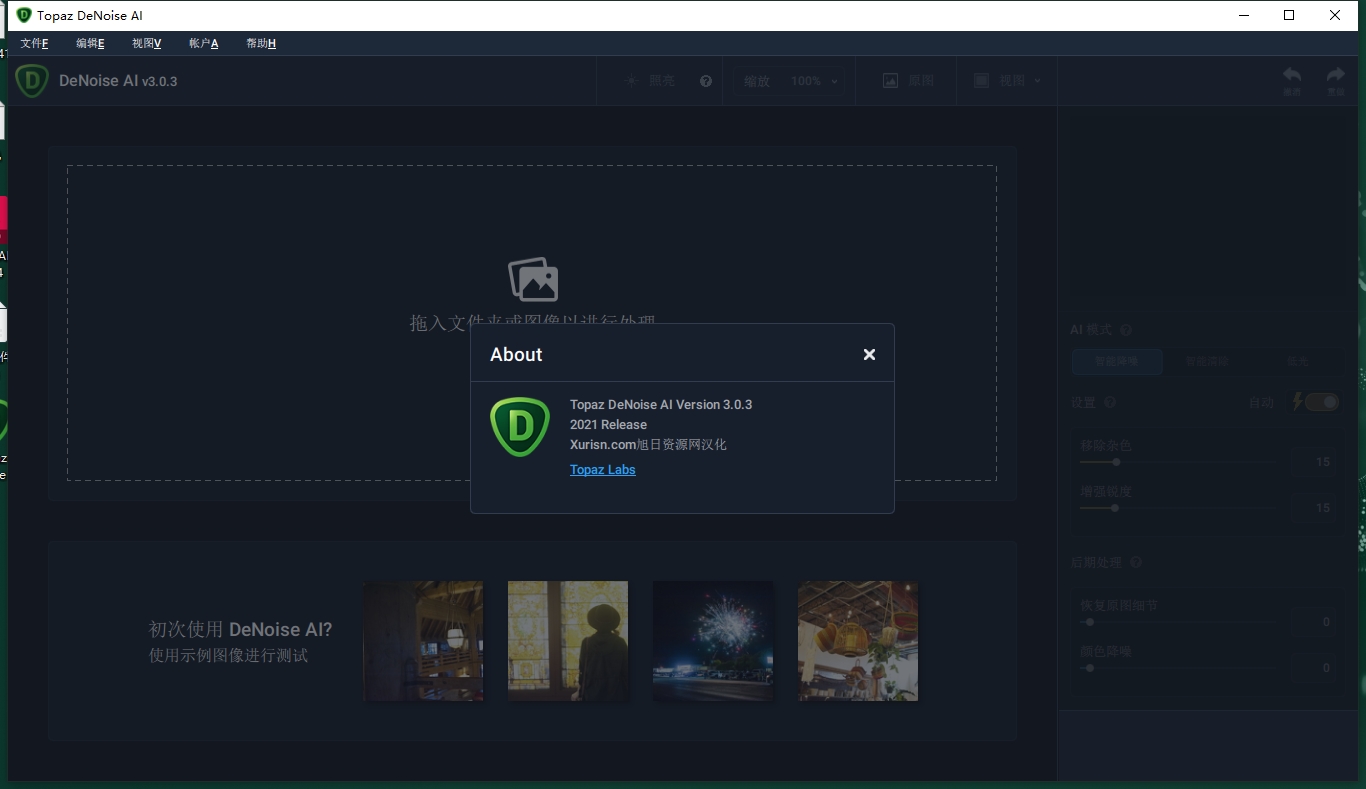Open the 文件F menu

[x=34, y=43]
